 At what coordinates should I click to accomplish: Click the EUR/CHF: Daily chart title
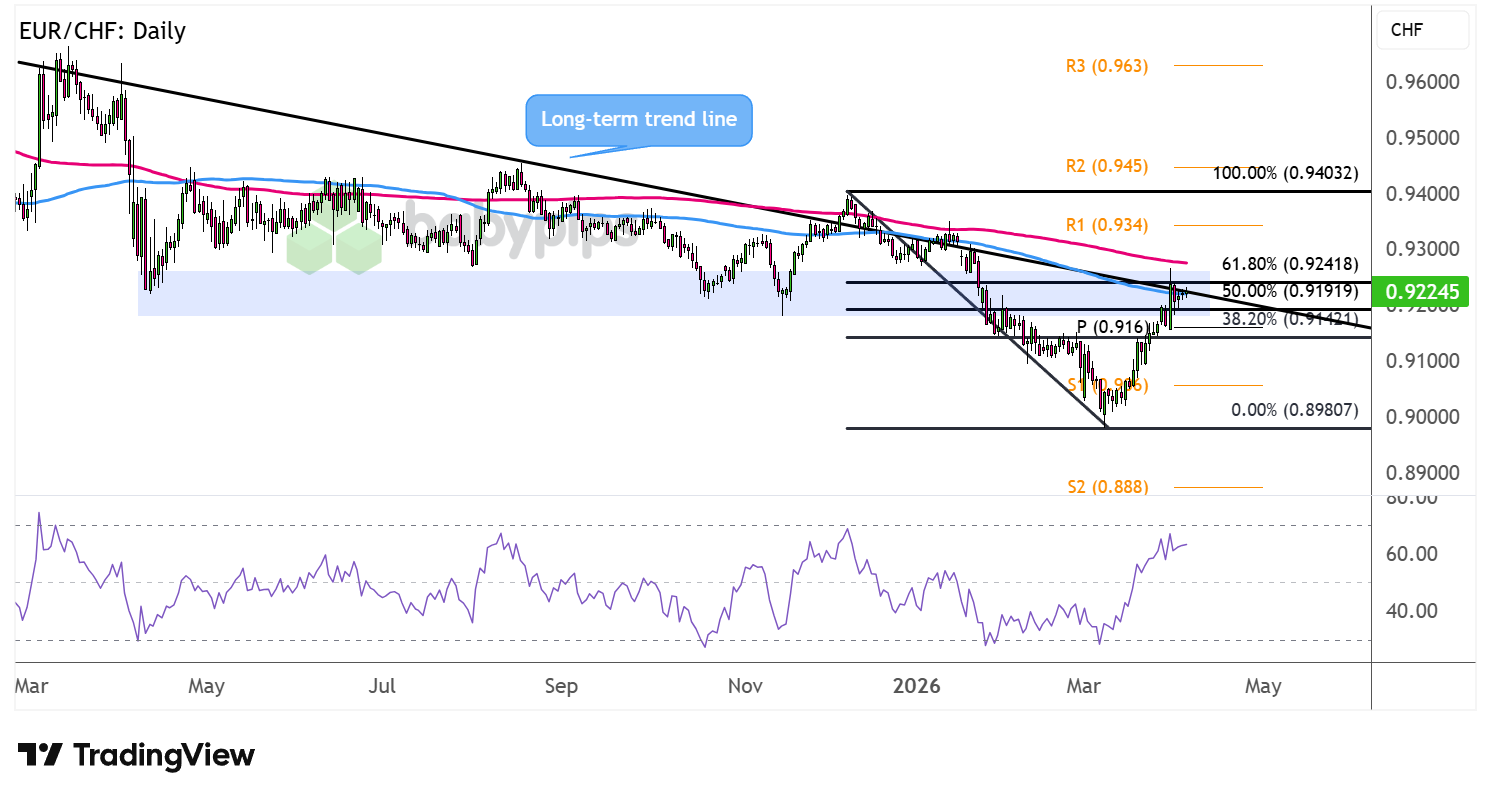pyautogui.click(x=102, y=31)
